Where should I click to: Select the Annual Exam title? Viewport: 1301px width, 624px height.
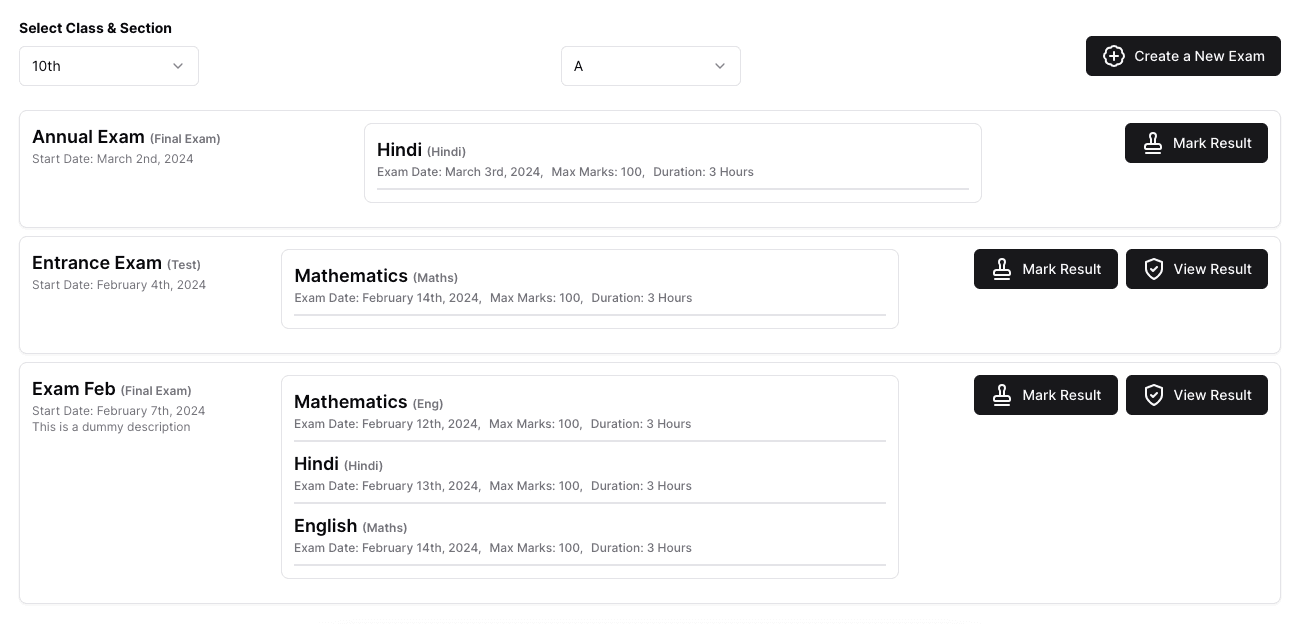(88, 137)
